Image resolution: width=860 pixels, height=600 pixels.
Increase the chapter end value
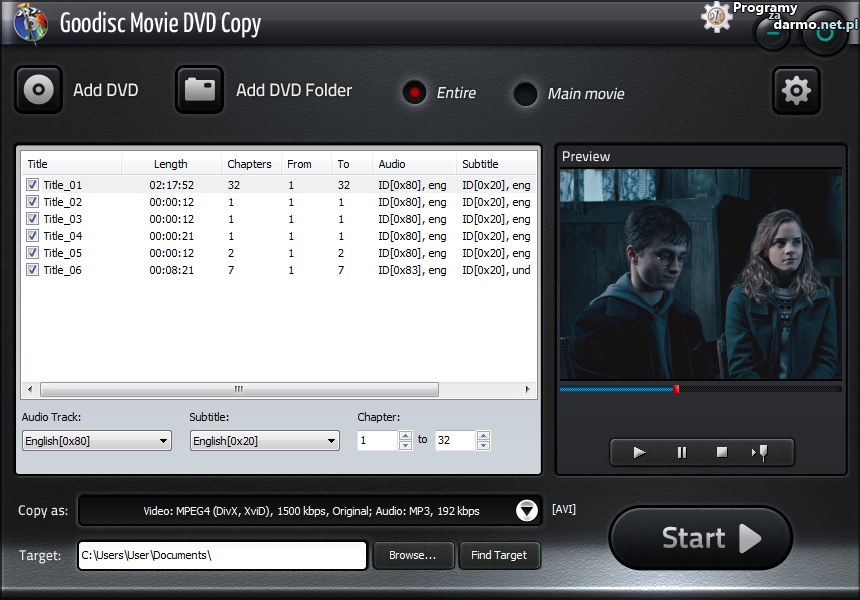tap(483, 435)
